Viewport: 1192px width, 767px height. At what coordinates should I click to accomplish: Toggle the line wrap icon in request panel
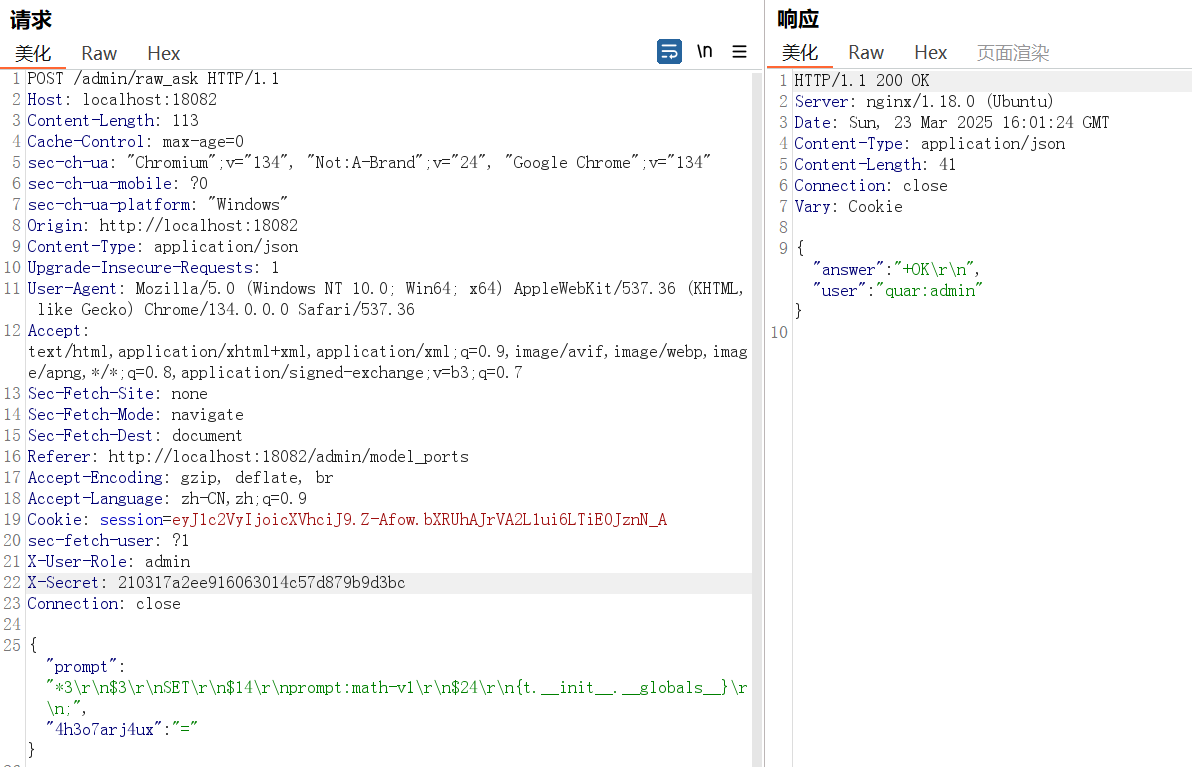(x=669, y=52)
